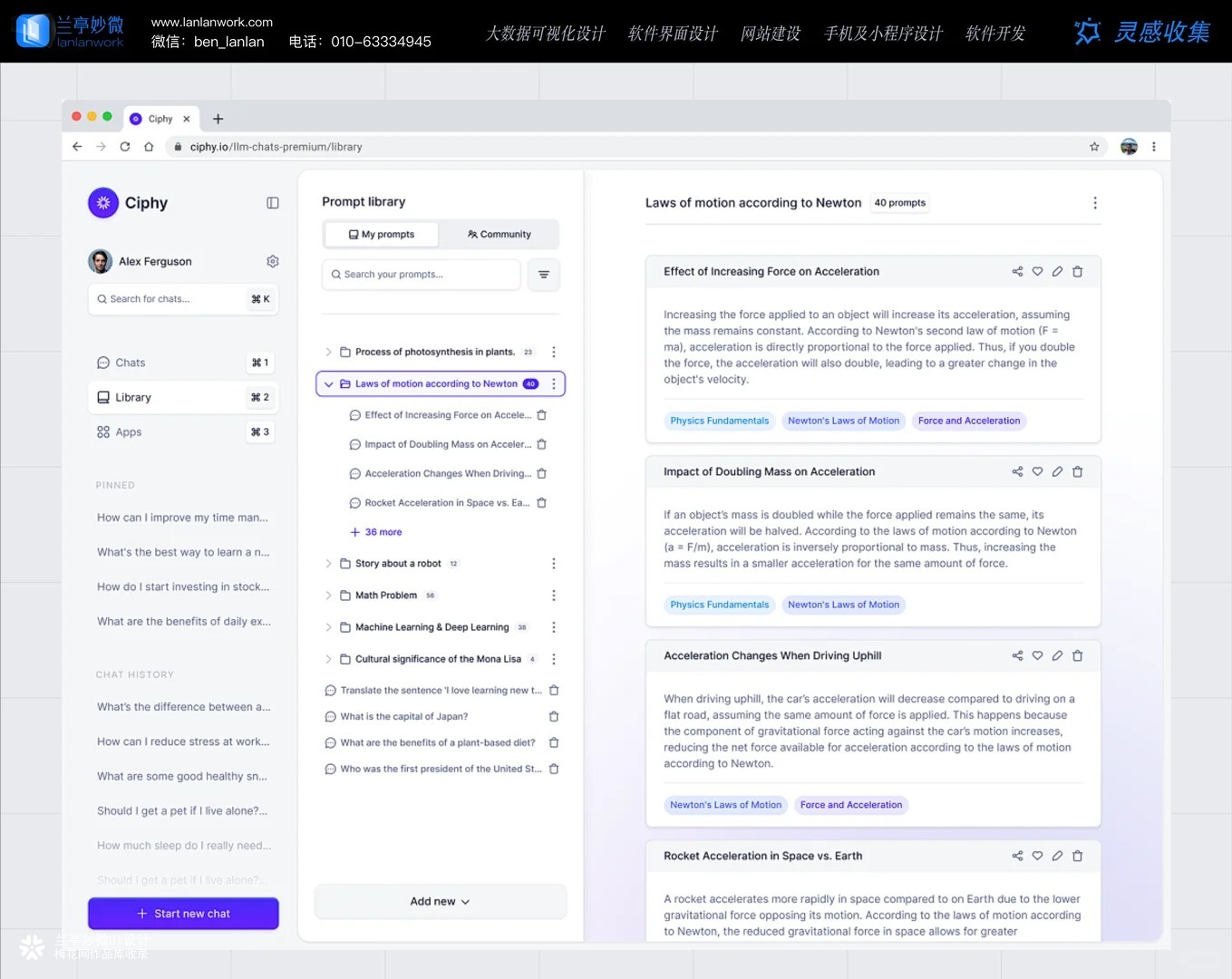Show 36 more prompts in folder
Image resolution: width=1232 pixels, height=979 pixels.
tap(376, 532)
